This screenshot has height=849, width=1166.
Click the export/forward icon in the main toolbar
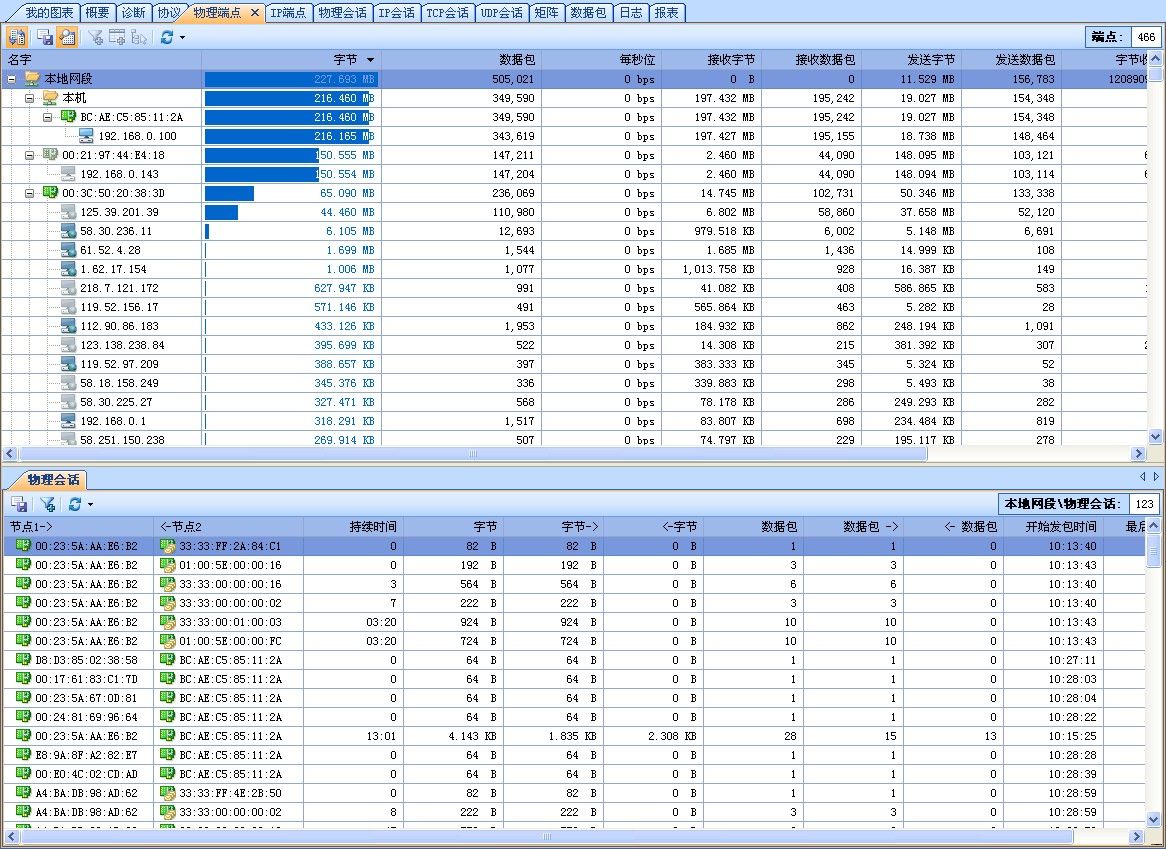tap(138, 37)
